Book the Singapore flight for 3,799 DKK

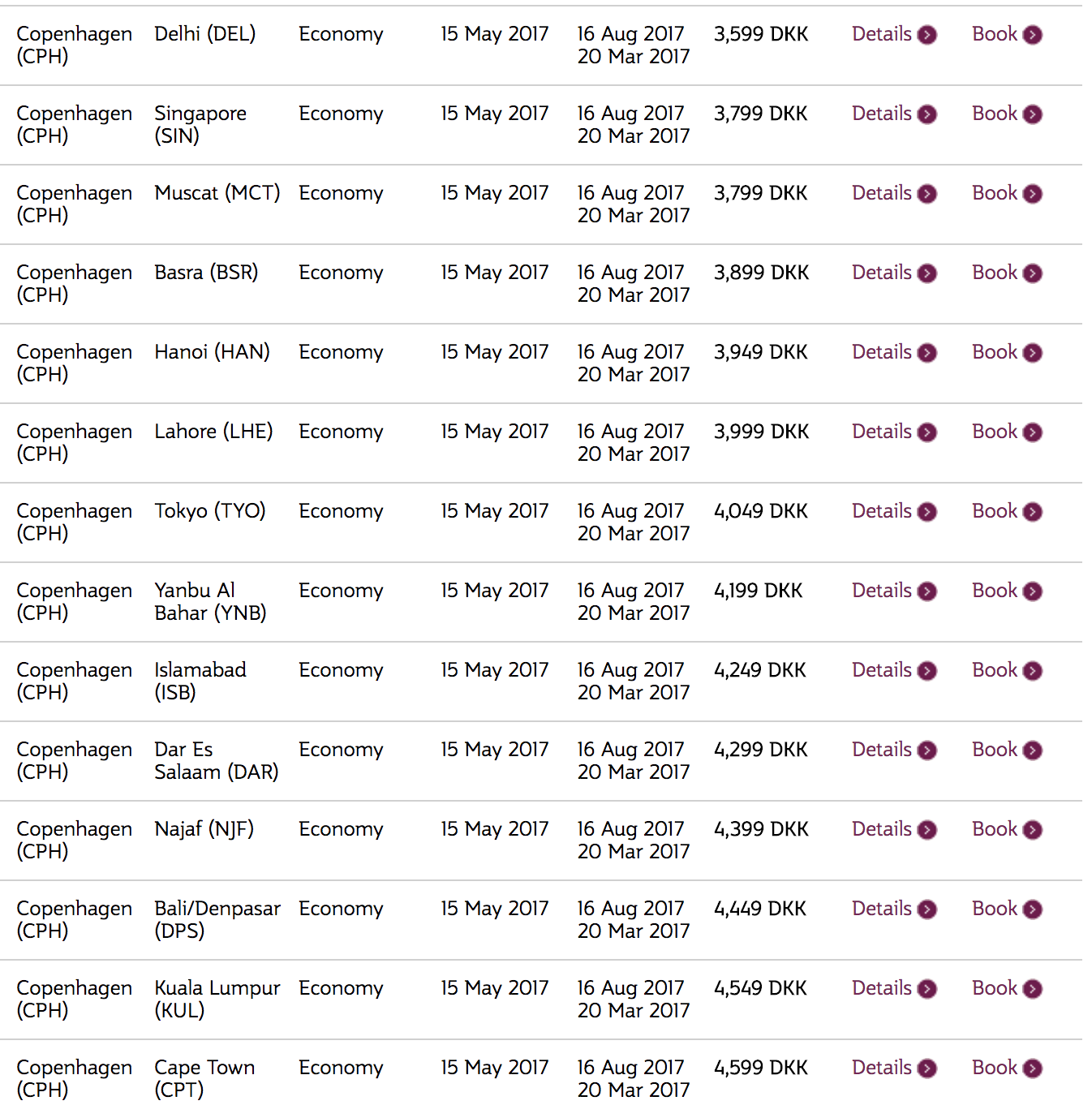click(995, 114)
